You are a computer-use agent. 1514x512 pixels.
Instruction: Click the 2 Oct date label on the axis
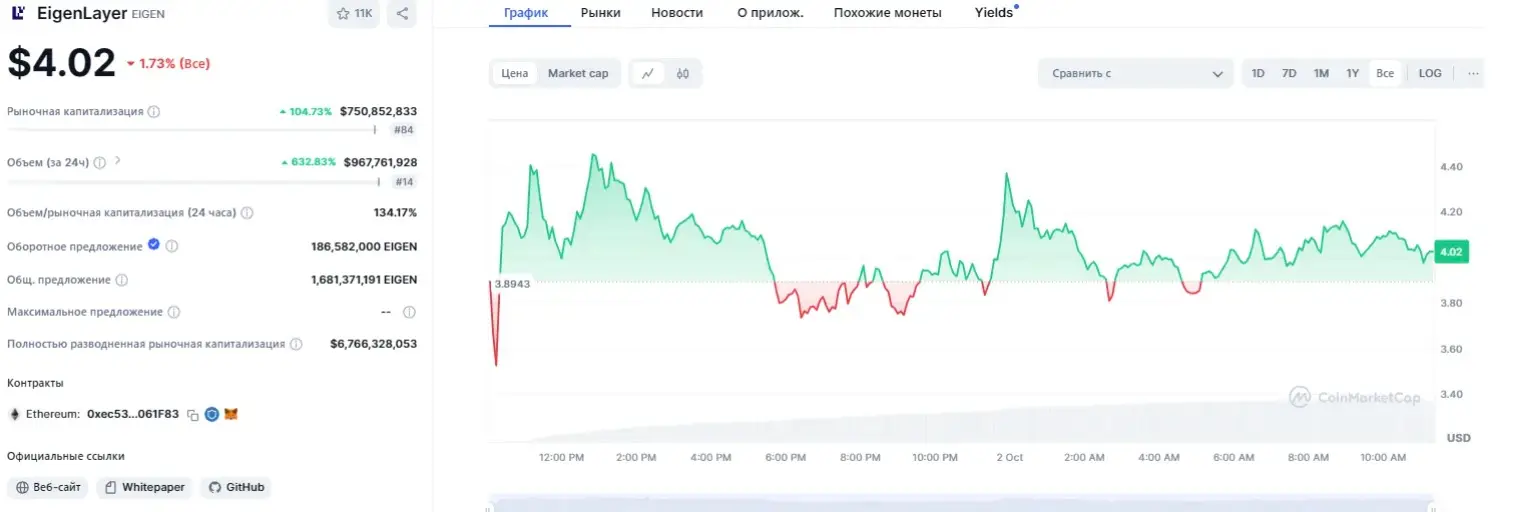pos(1009,457)
